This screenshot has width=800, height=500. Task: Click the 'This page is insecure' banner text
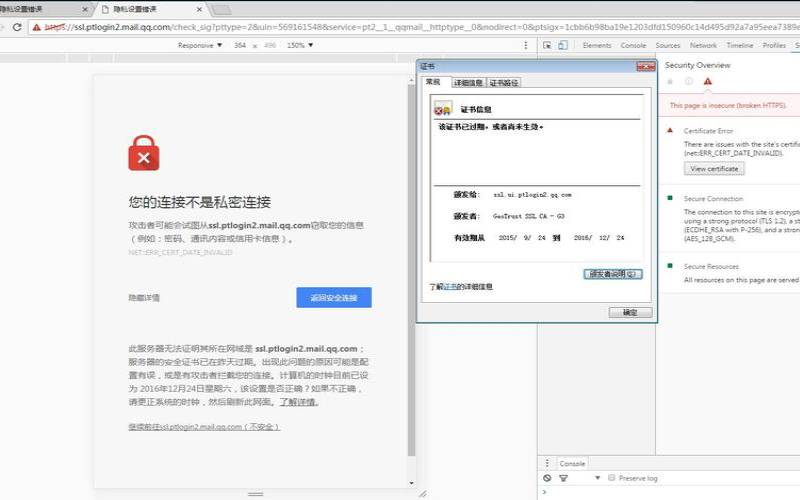[728, 106]
